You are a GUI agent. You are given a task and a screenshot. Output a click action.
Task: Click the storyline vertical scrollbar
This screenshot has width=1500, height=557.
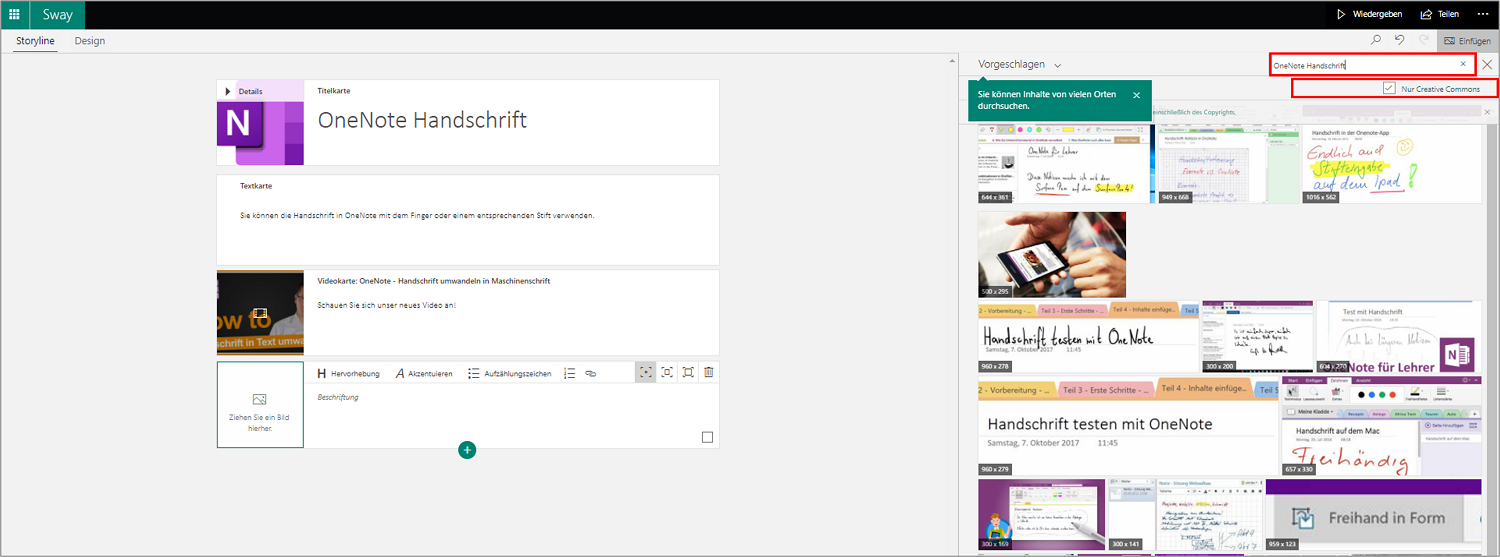951,304
